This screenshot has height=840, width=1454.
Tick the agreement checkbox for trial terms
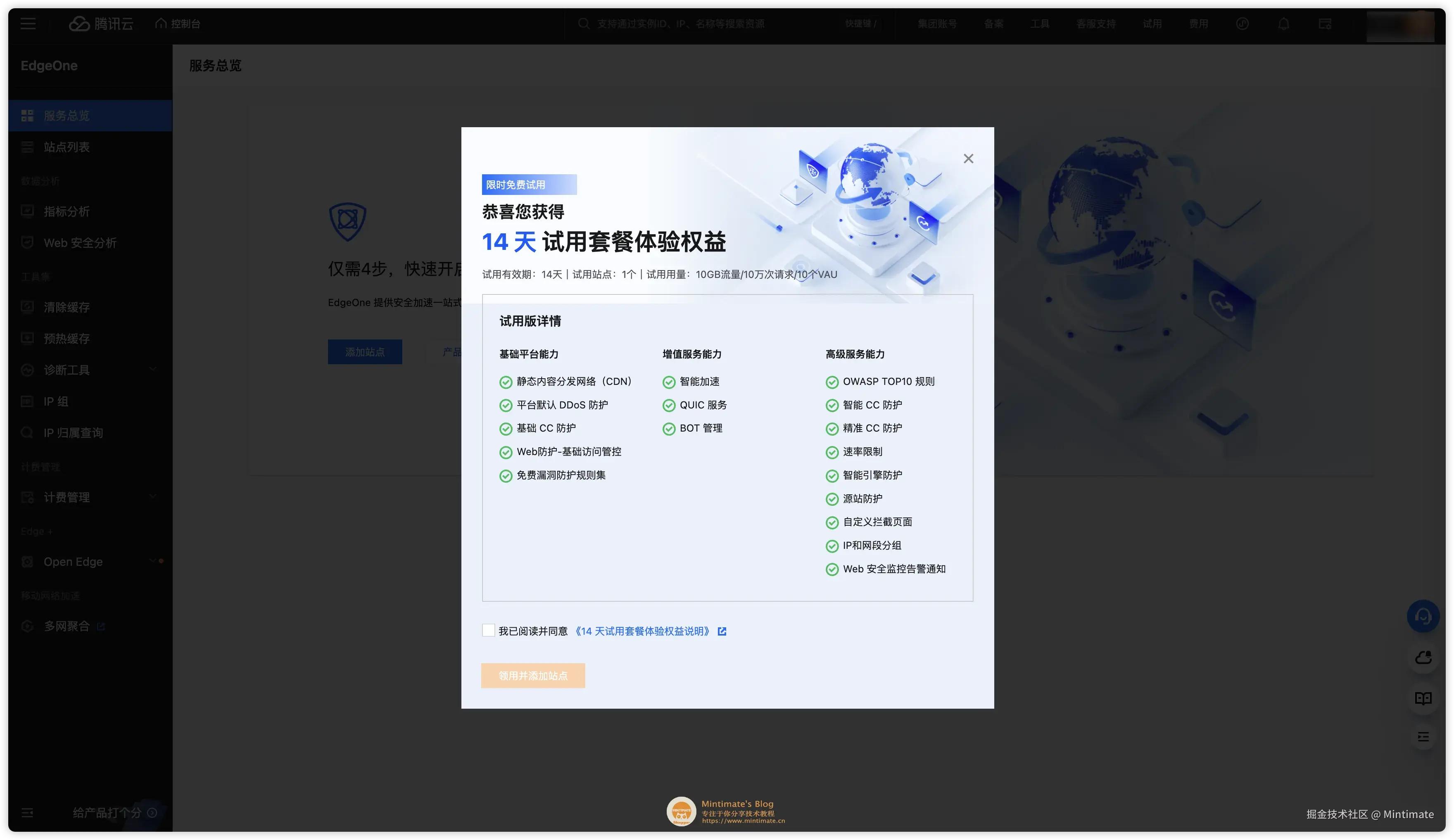tap(488, 630)
